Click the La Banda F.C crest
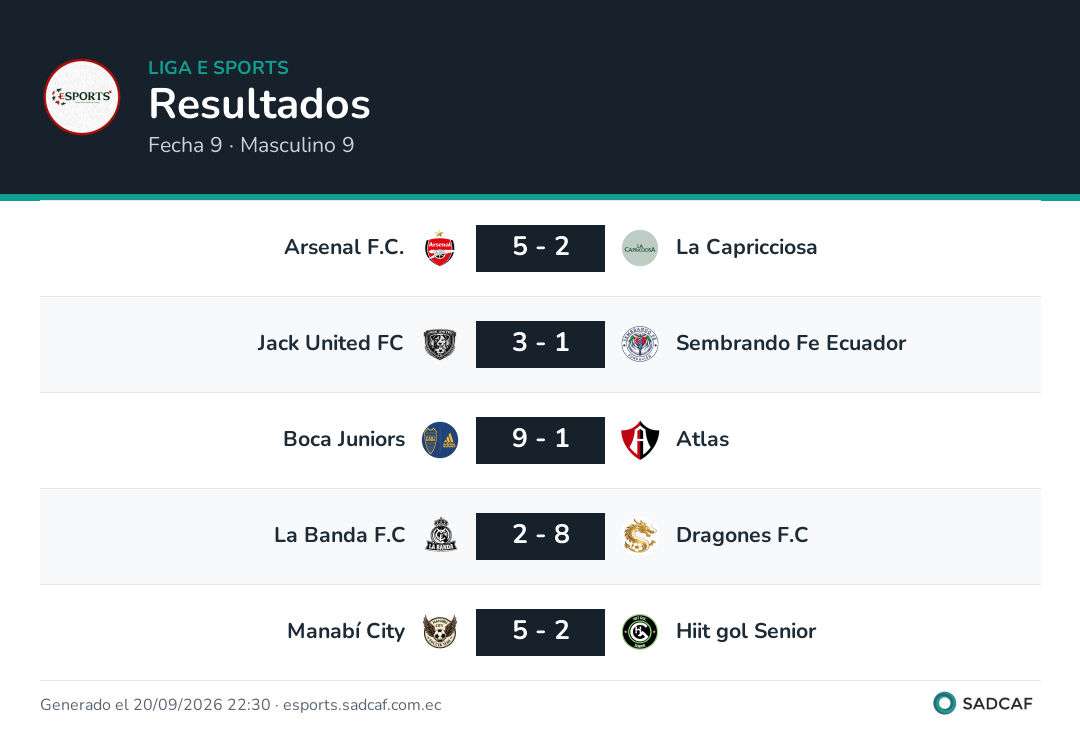Image resolution: width=1080 pixels, height=756 pixels. (x=439, y=536)
